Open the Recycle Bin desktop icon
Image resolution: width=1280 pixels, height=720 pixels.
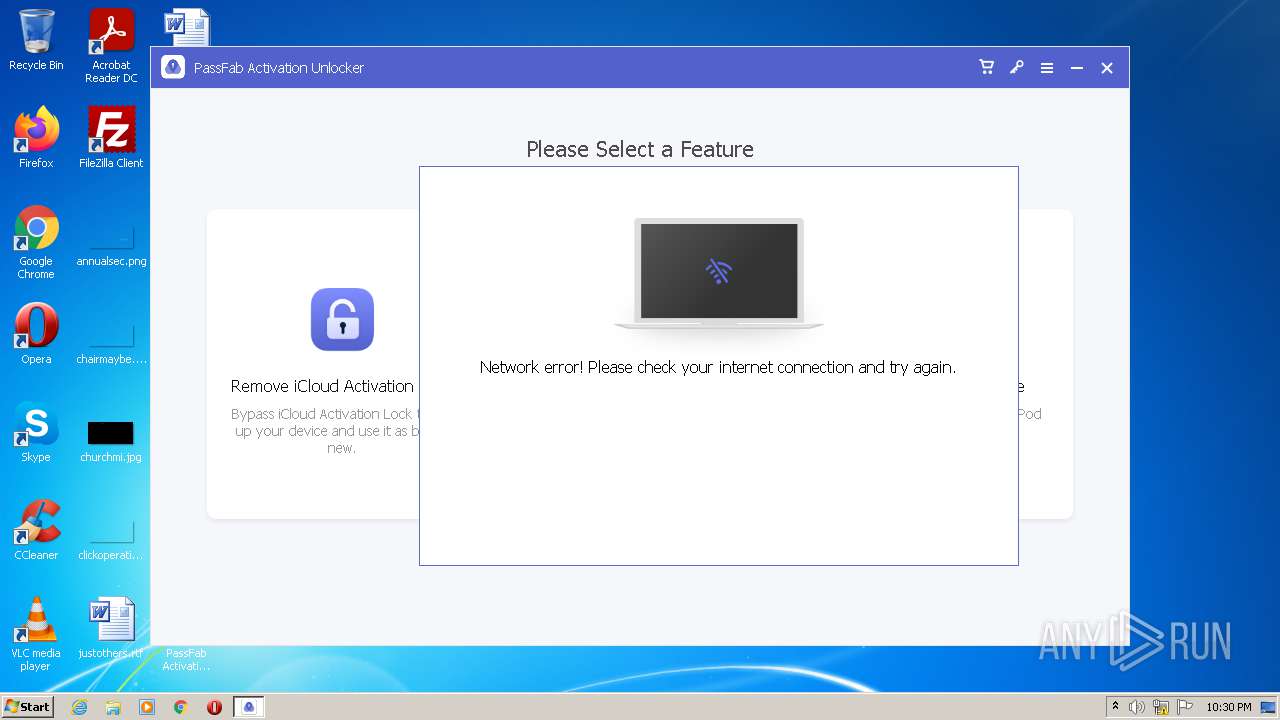click(x=36, y=40)
